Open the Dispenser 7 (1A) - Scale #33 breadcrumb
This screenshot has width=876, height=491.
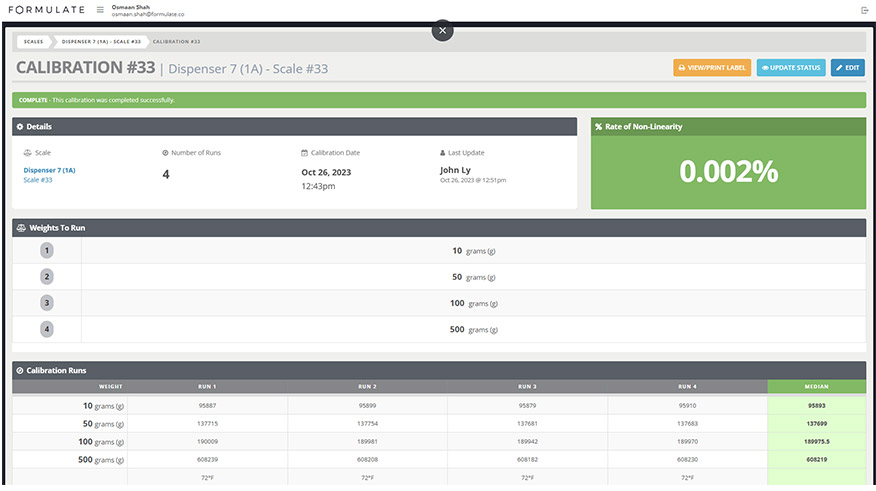[x=101, y=42]
